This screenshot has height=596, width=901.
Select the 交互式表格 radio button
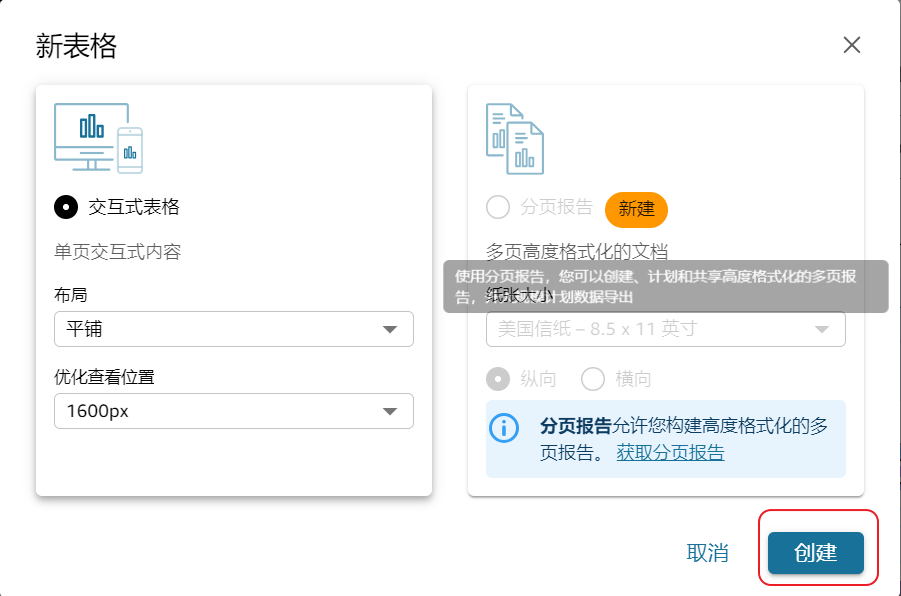coord(66,207)
